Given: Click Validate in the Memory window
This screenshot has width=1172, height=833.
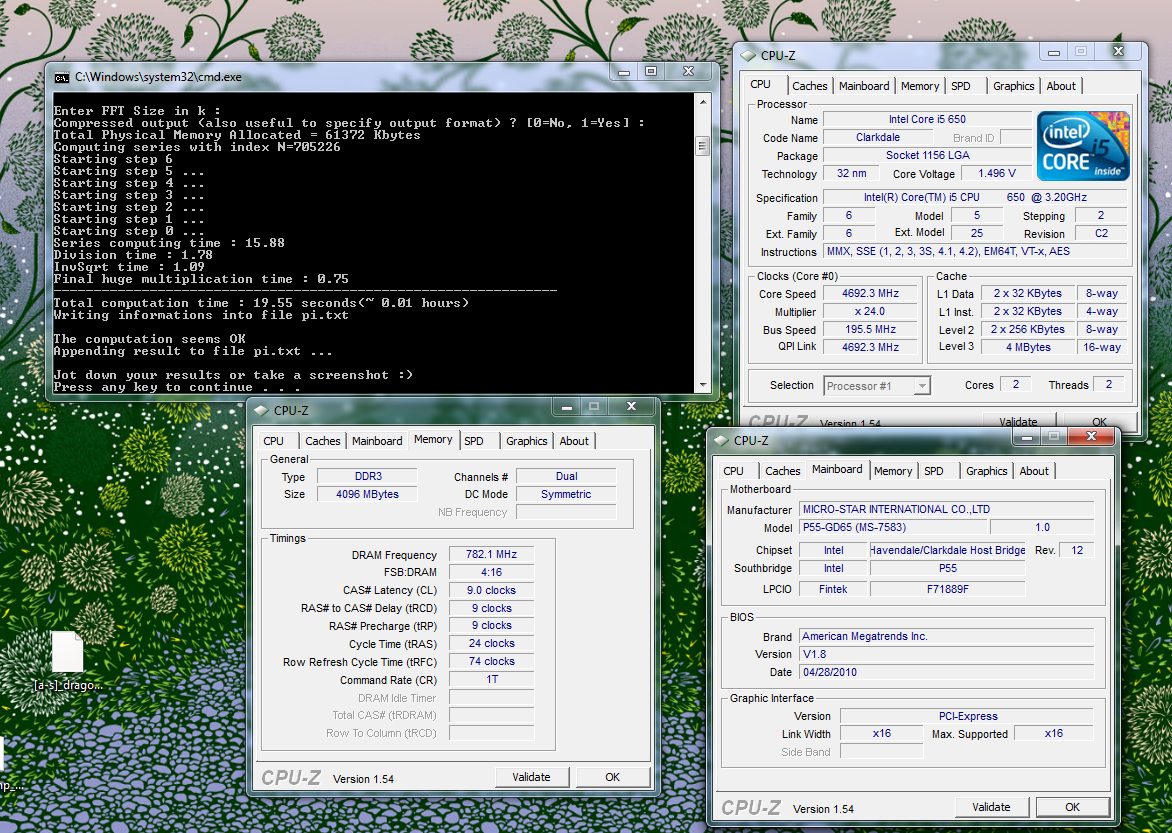Looking at the screenshot, I should [x=531, y=777].
